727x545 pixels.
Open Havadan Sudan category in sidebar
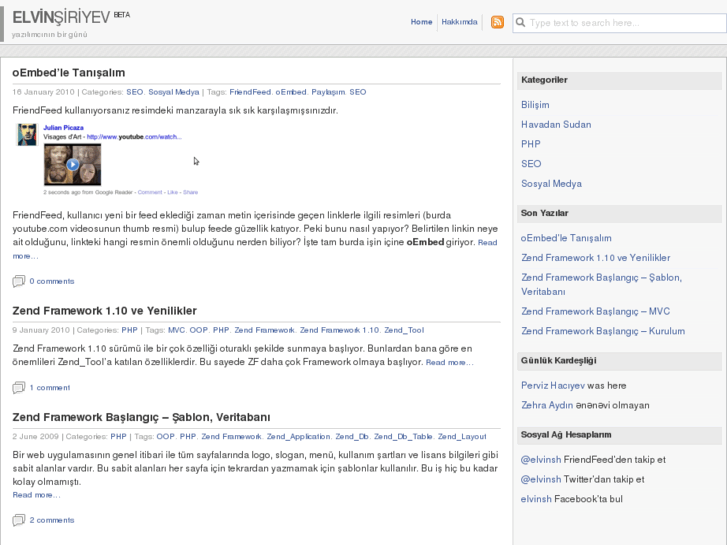(x=556, y=124)
